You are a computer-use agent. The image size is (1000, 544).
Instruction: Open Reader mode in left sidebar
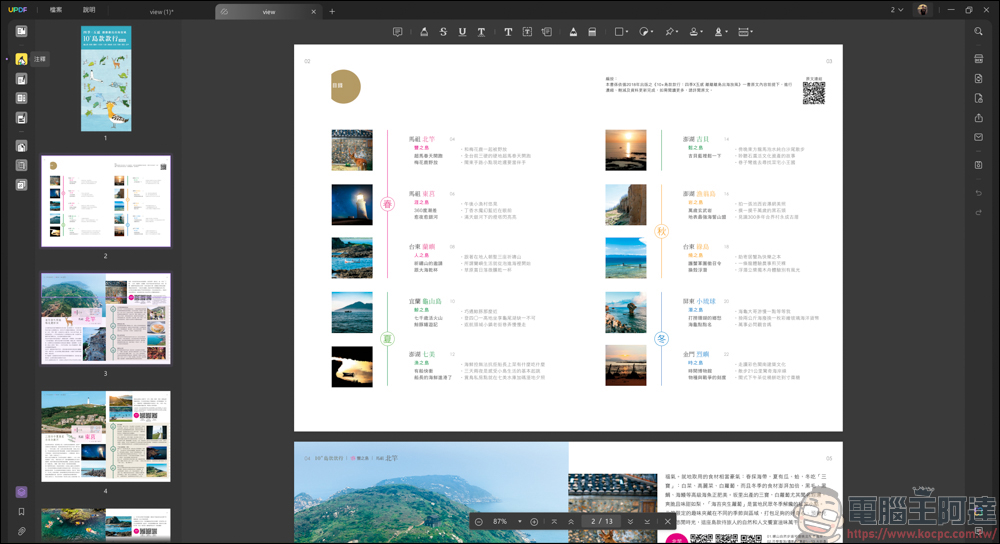pos(21,31)
